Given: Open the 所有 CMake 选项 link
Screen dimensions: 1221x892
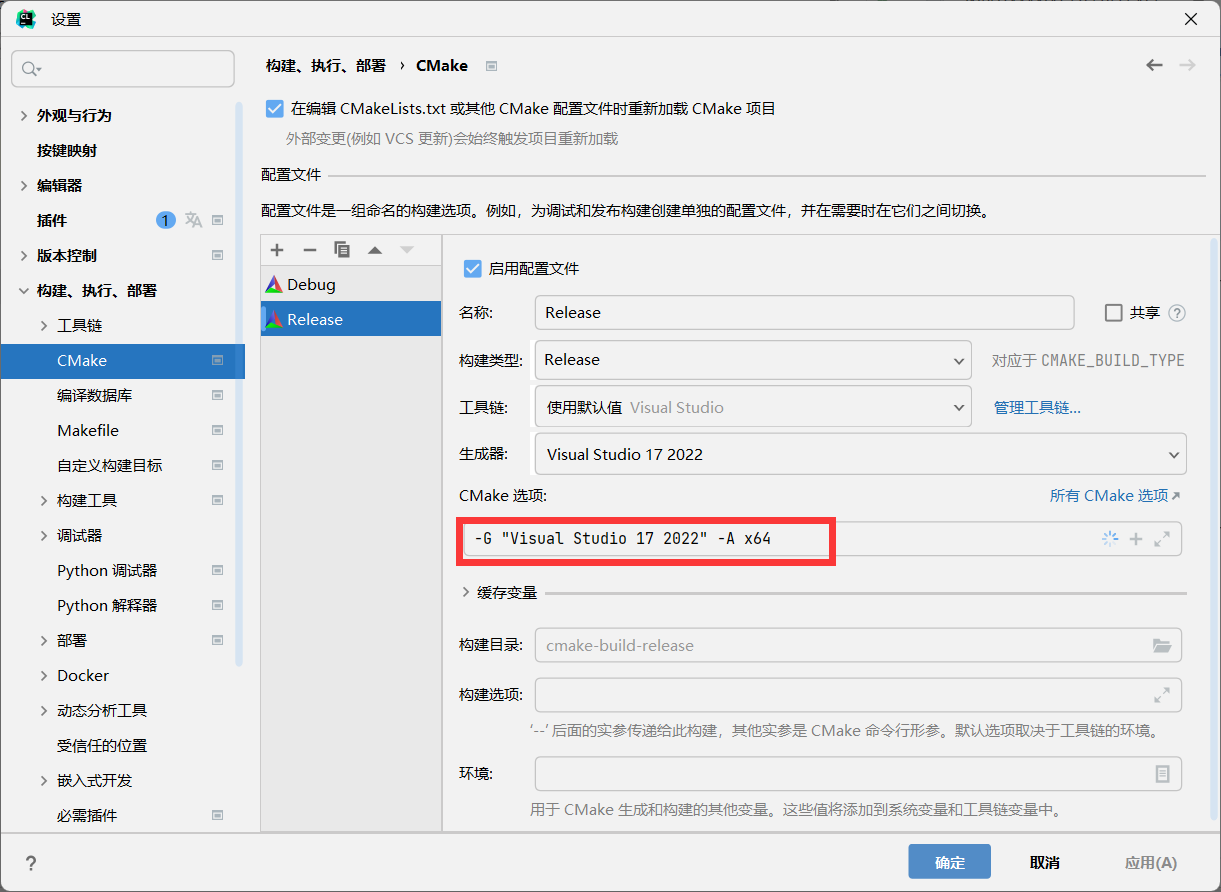Looking at the screenshot, I should [x=1115, y=496].
